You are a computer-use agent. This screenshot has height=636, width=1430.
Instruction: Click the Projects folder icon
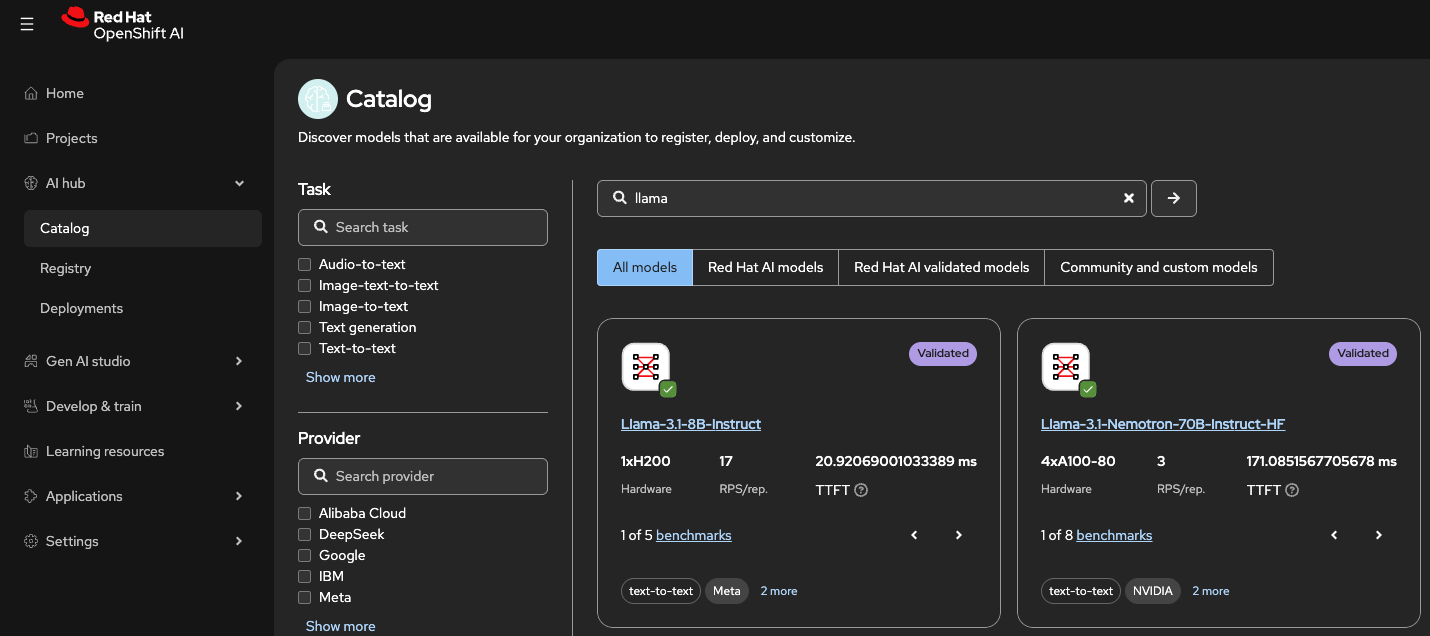31,138
